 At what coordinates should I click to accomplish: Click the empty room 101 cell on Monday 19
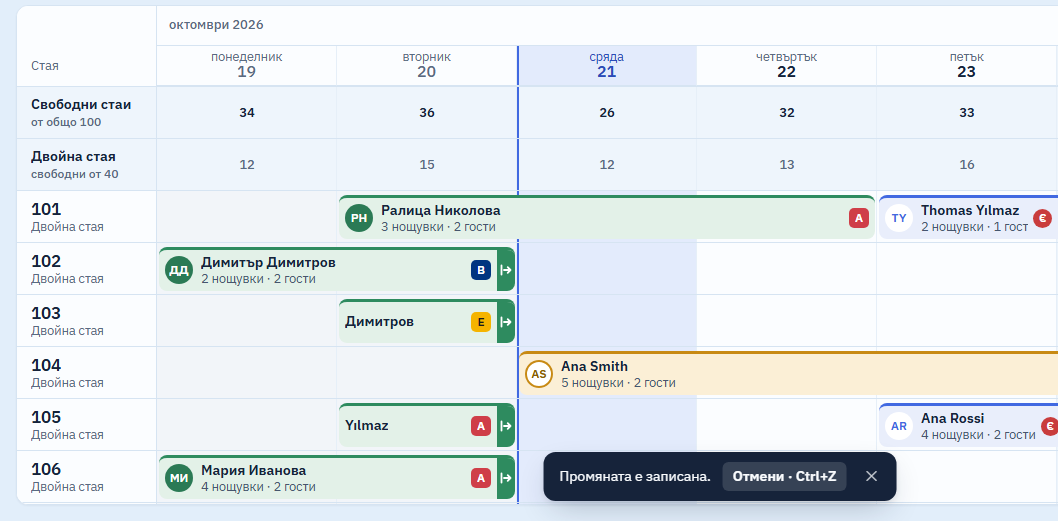point(246,217)
